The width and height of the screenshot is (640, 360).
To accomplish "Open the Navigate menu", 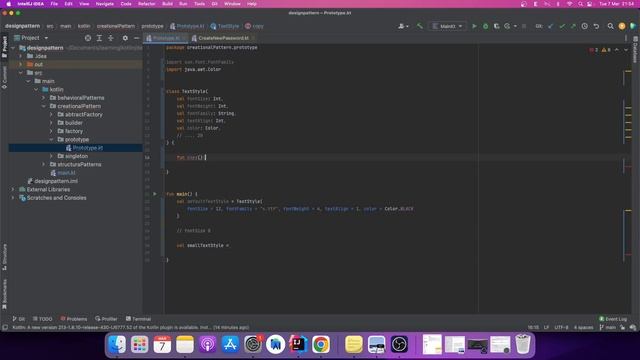I will coord(104,4).
